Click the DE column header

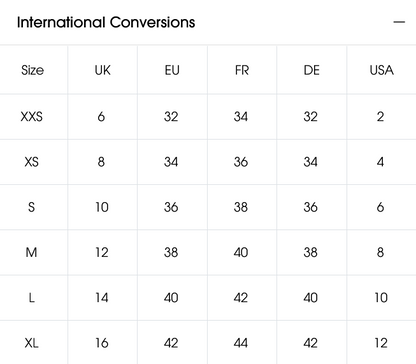(x=311, y=70)
